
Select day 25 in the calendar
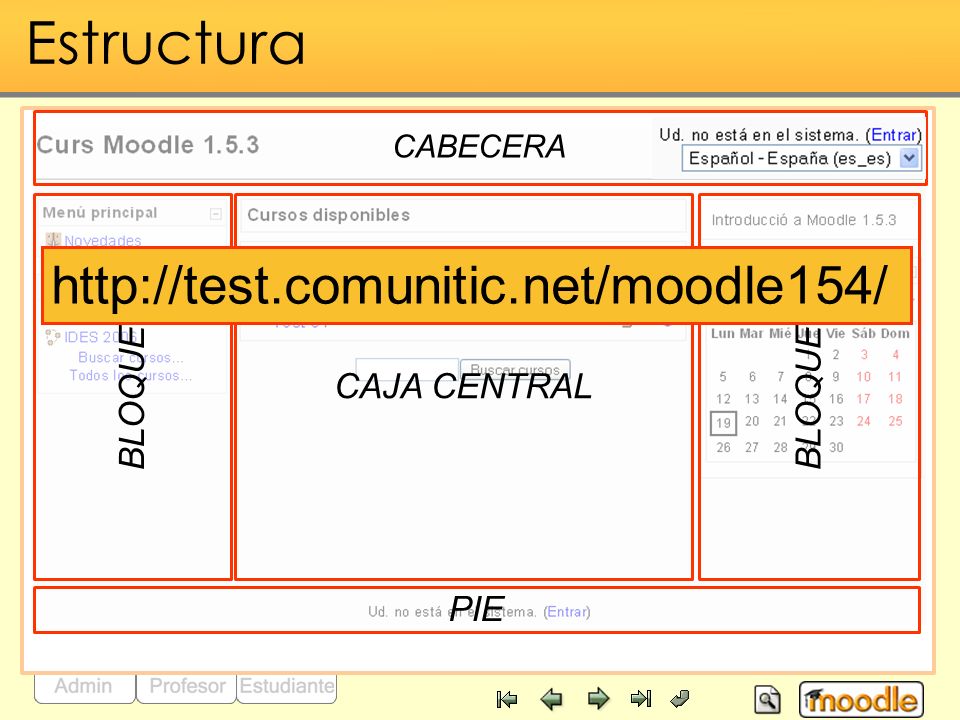(x=895, y=421)
